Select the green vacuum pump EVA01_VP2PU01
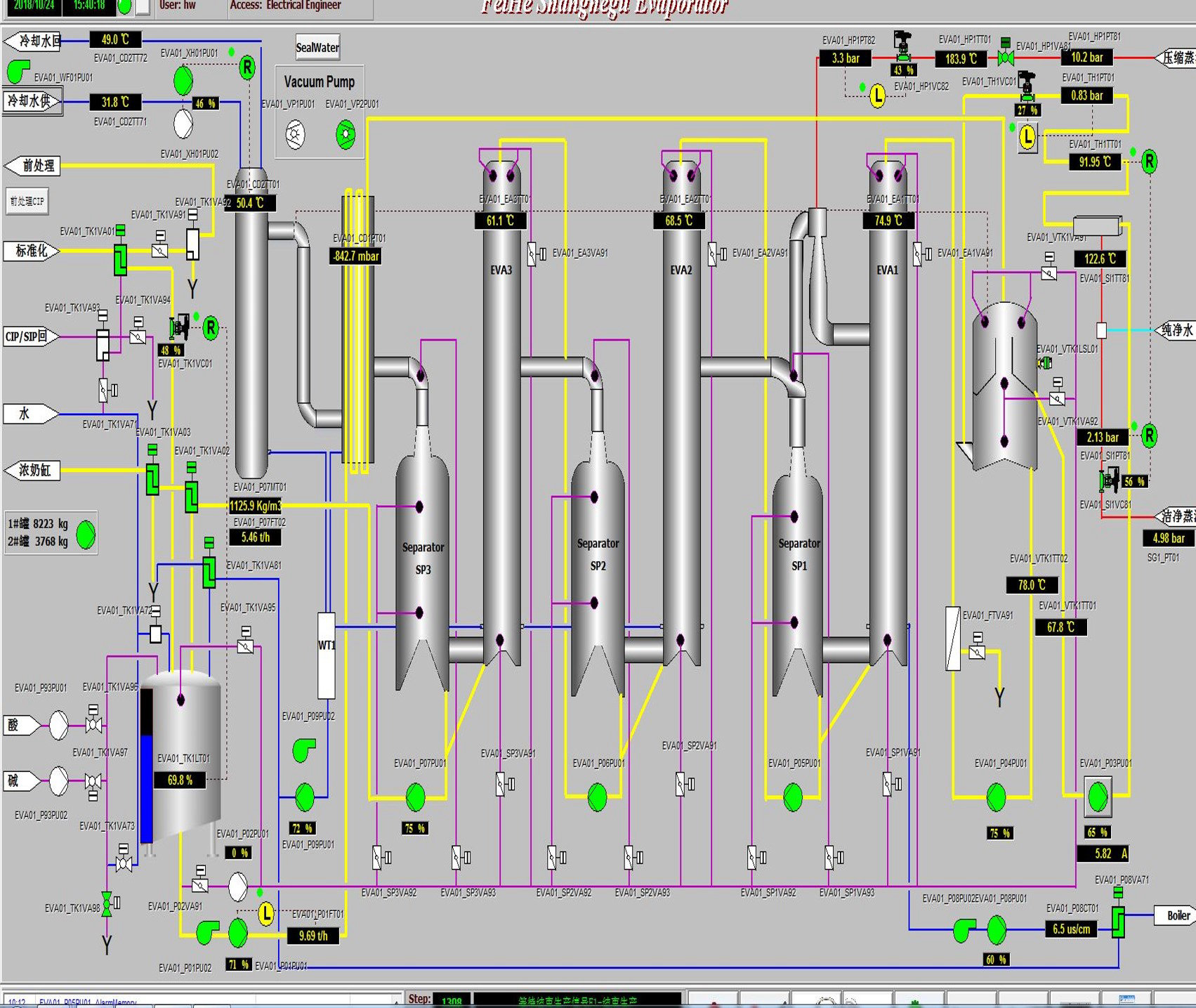The image size is (1196, 1008). click(x=346, y=134)
